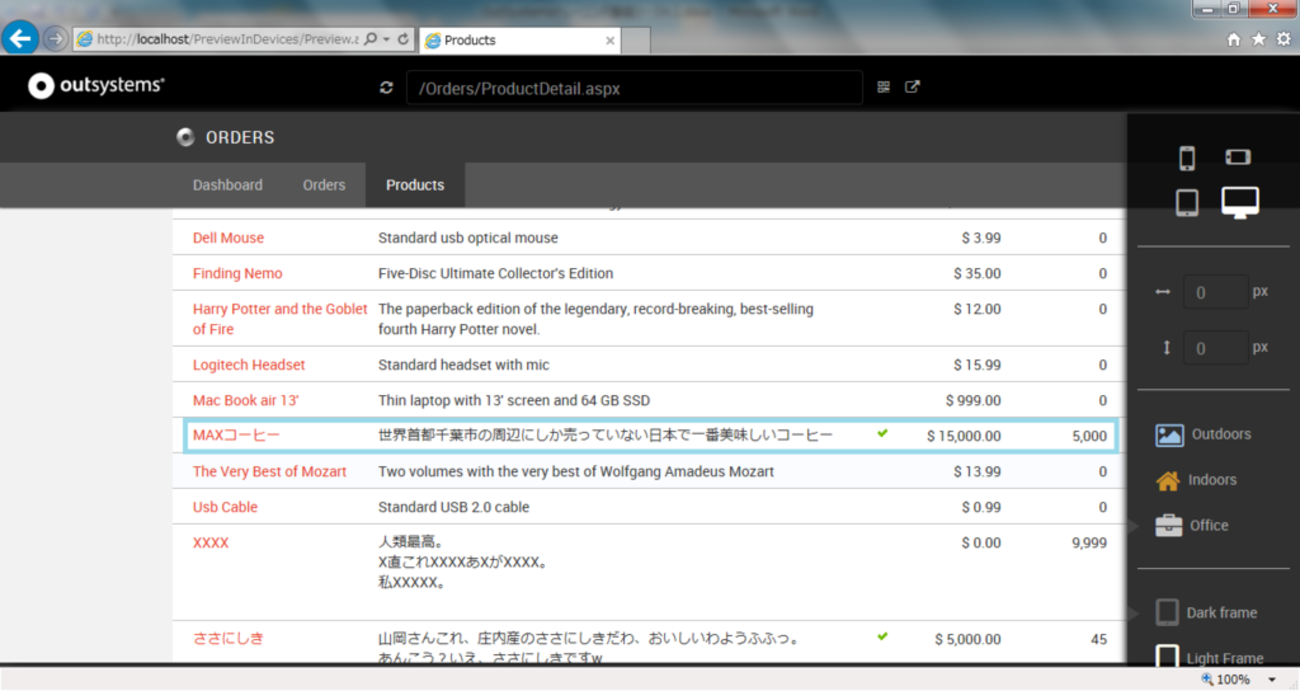
Task: Click the $ 15,000.00 price cell
Action: tap(964, 436)
